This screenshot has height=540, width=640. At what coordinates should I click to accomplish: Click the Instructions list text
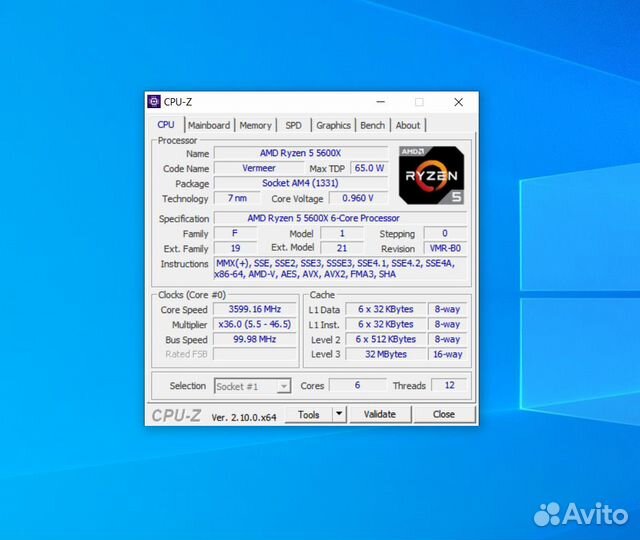340,269
